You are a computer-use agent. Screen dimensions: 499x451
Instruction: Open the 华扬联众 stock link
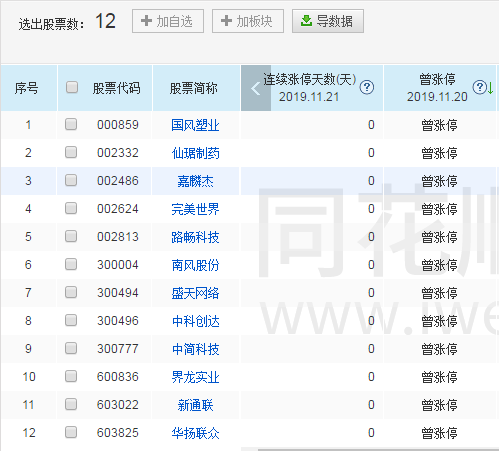point(195,433)
